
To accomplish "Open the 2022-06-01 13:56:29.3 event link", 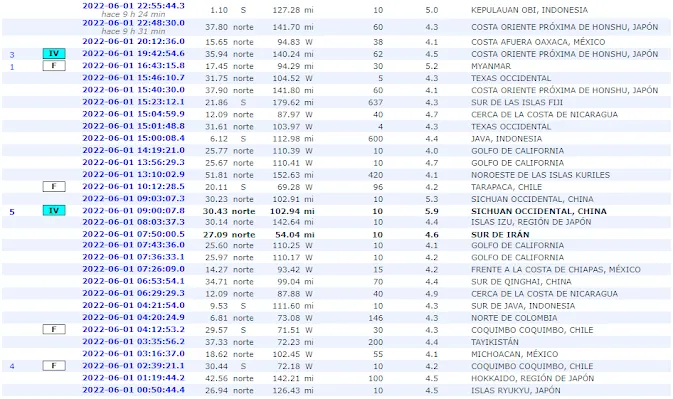I will (133, 162).
